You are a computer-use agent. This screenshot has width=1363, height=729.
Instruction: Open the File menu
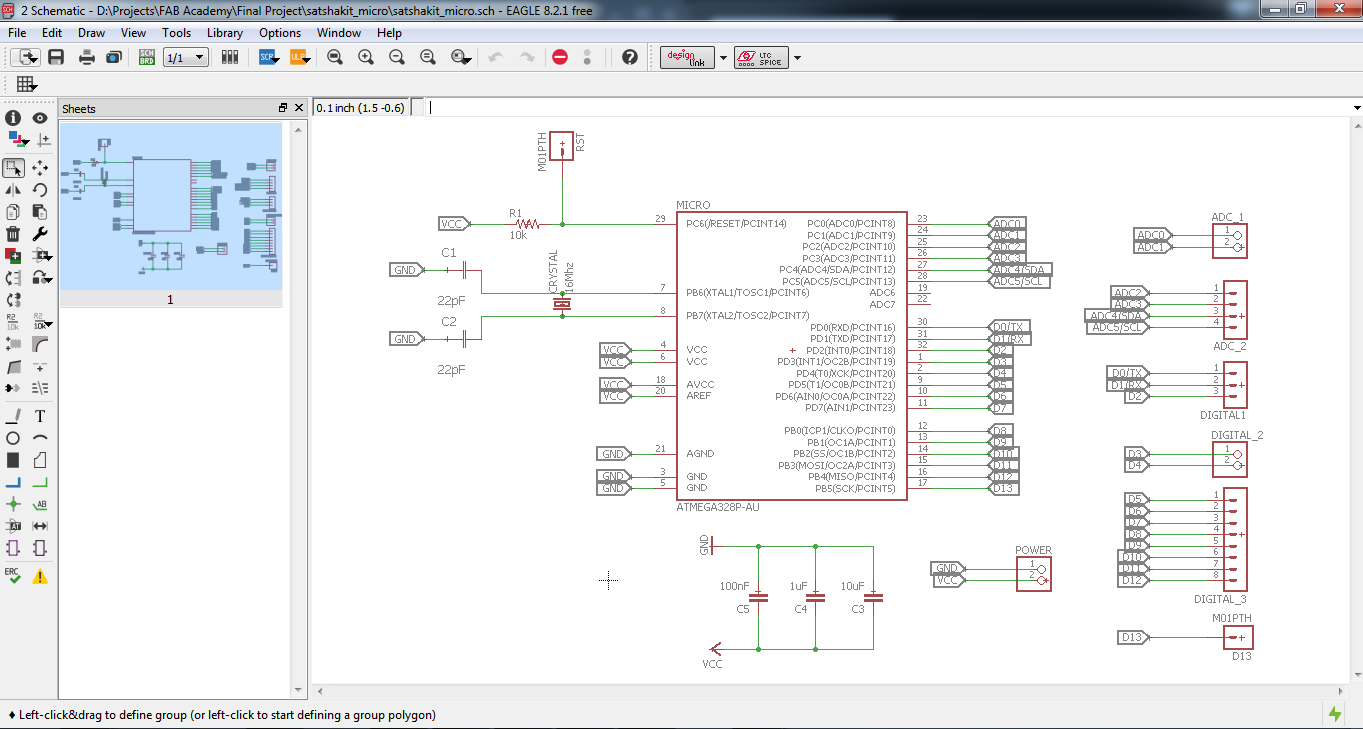coord(17,33)
